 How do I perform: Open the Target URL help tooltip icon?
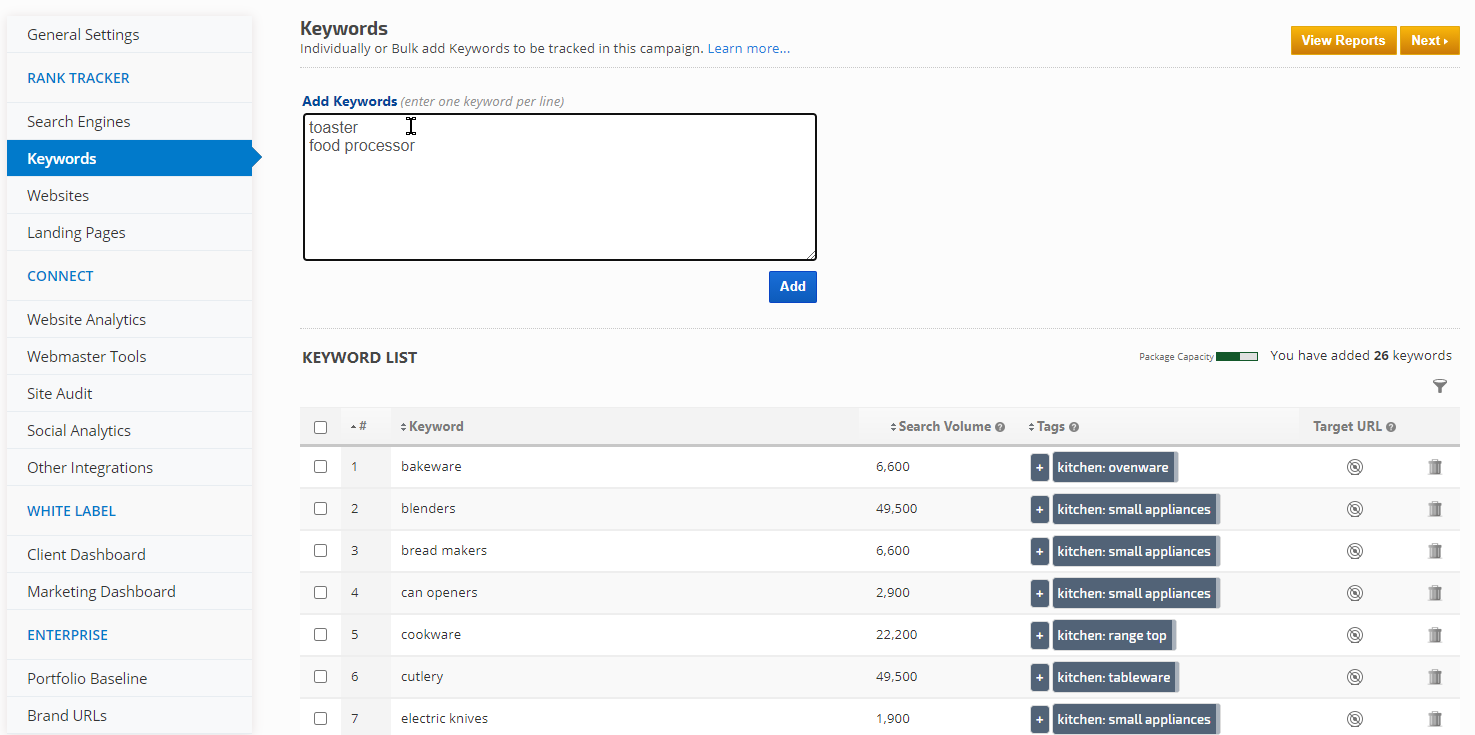pos(1391,427)
